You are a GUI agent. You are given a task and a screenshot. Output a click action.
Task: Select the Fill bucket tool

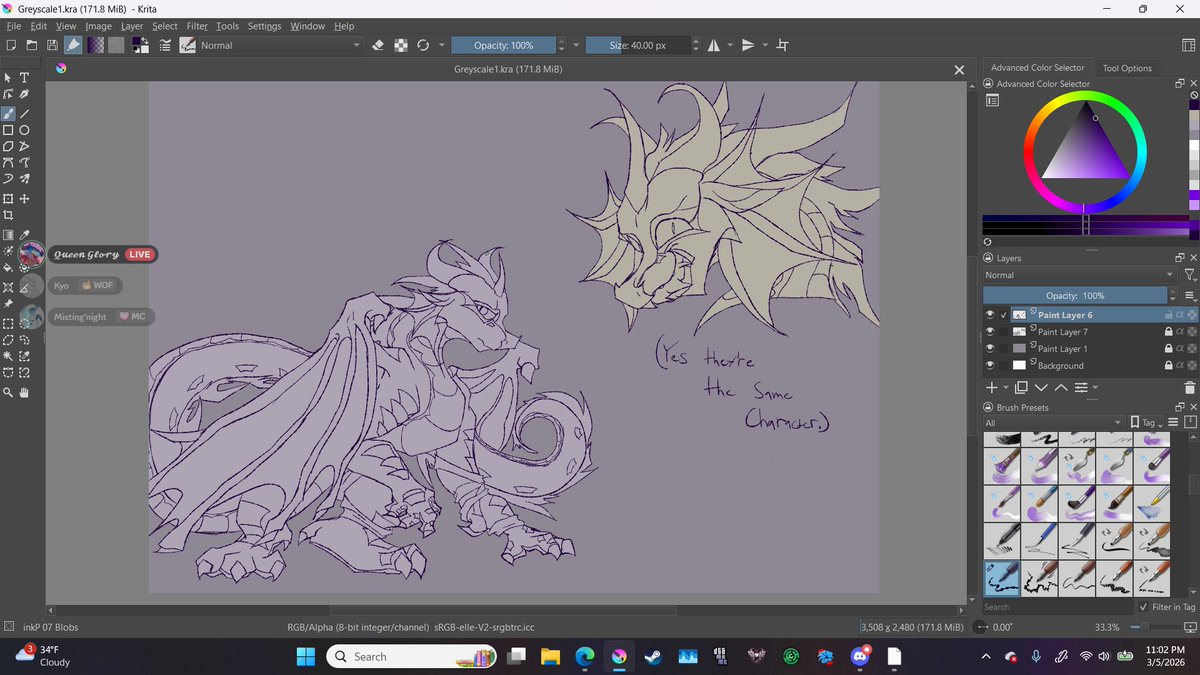[8, 268]
